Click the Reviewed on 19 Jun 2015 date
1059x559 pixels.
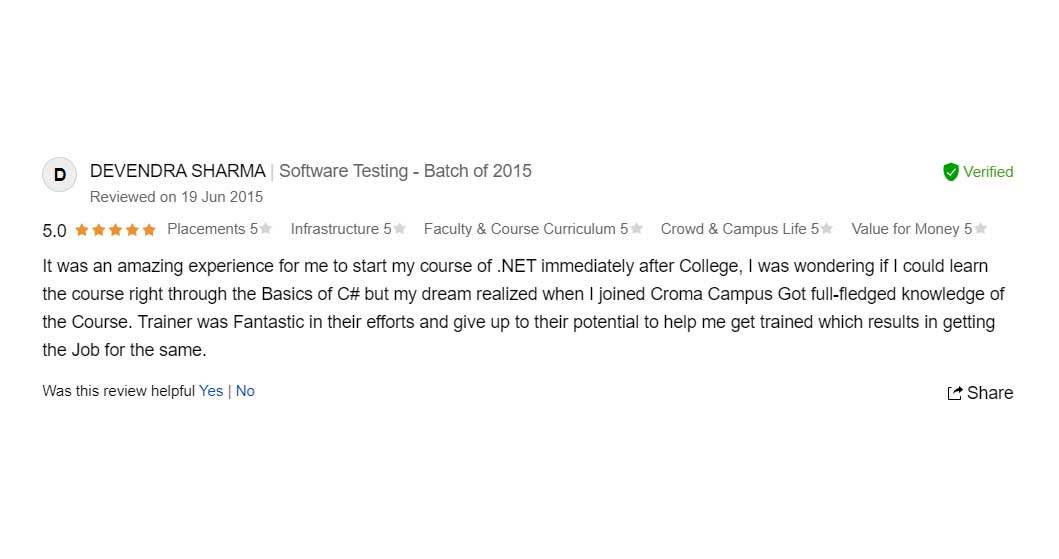[x=176, y=197]
